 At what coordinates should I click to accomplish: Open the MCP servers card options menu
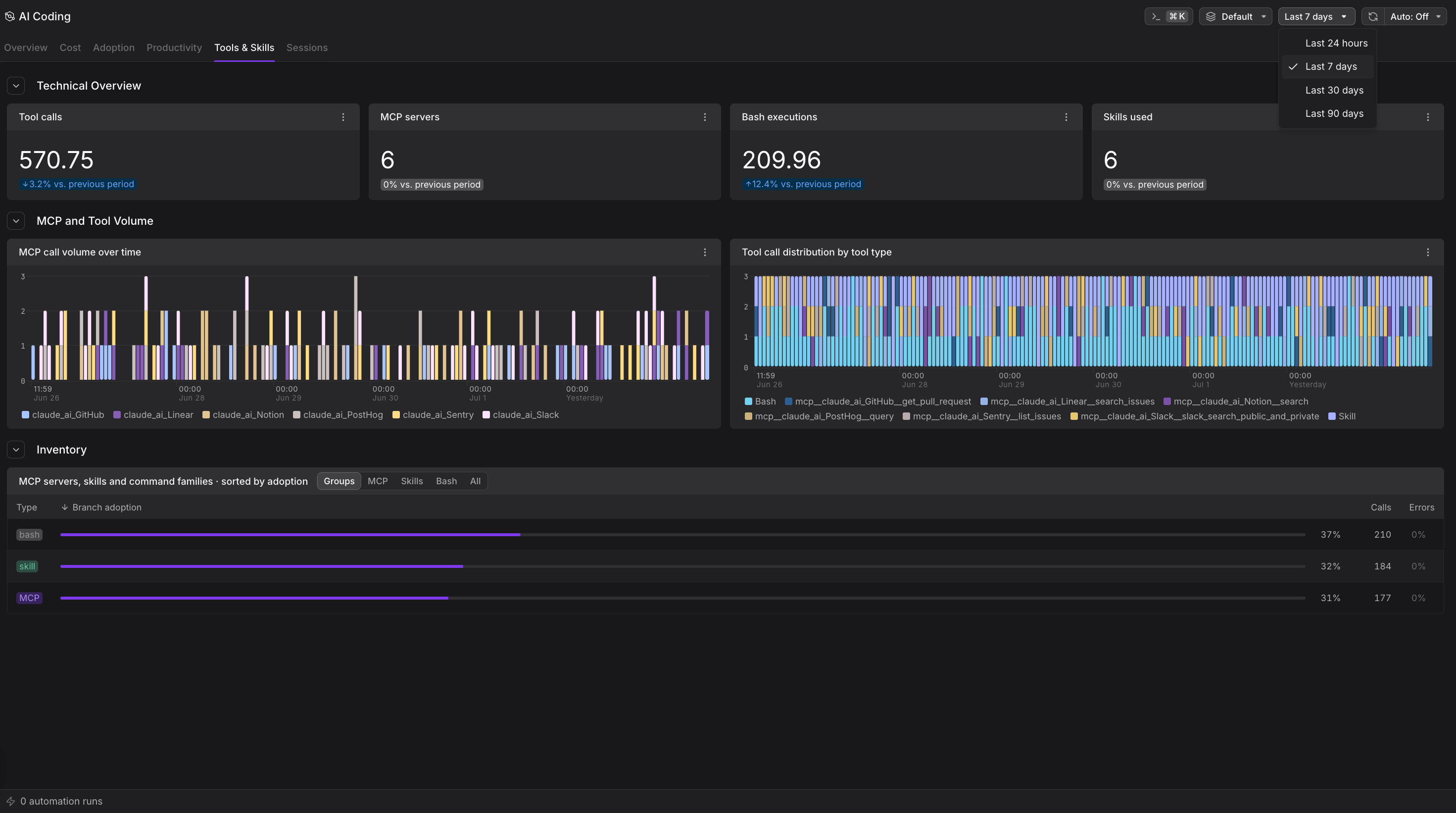coord(705,117)
